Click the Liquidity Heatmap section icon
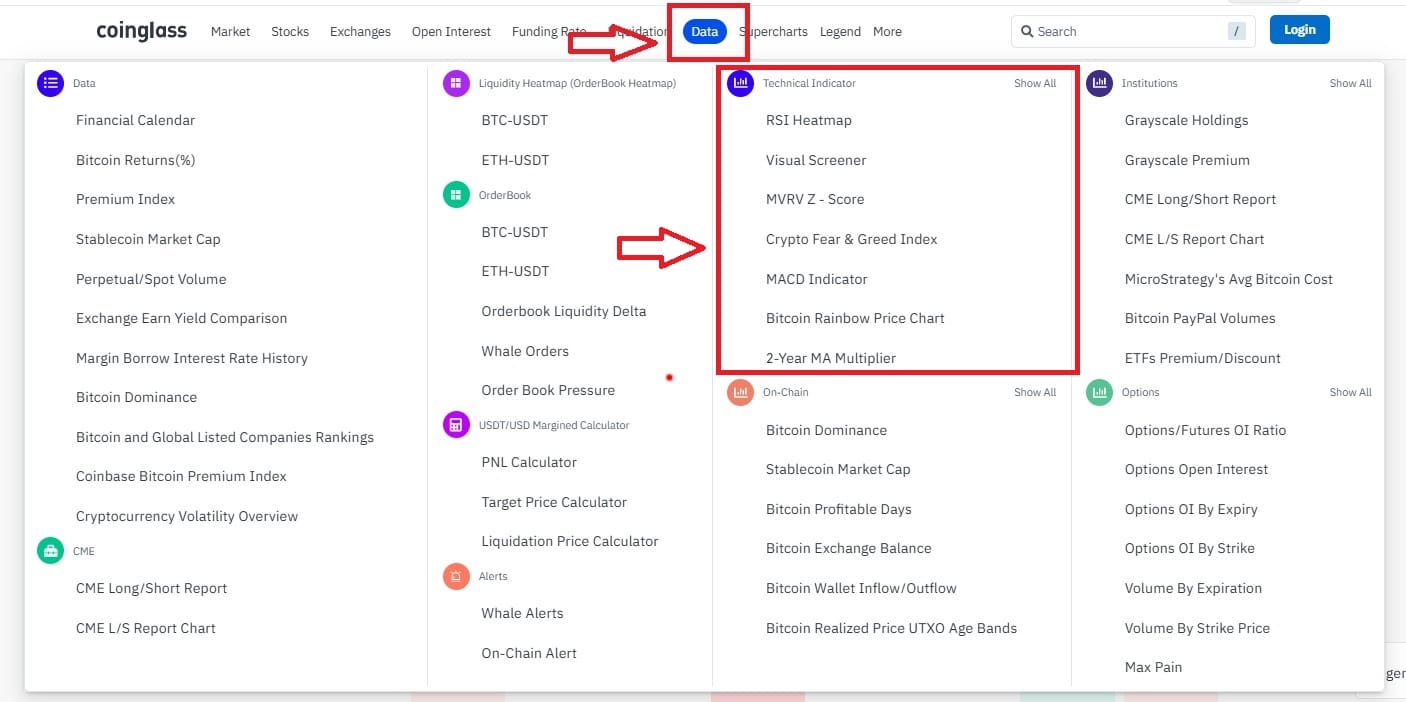Screen dimensions: 1406x702 pyautogui.click(x=456, y=83)
